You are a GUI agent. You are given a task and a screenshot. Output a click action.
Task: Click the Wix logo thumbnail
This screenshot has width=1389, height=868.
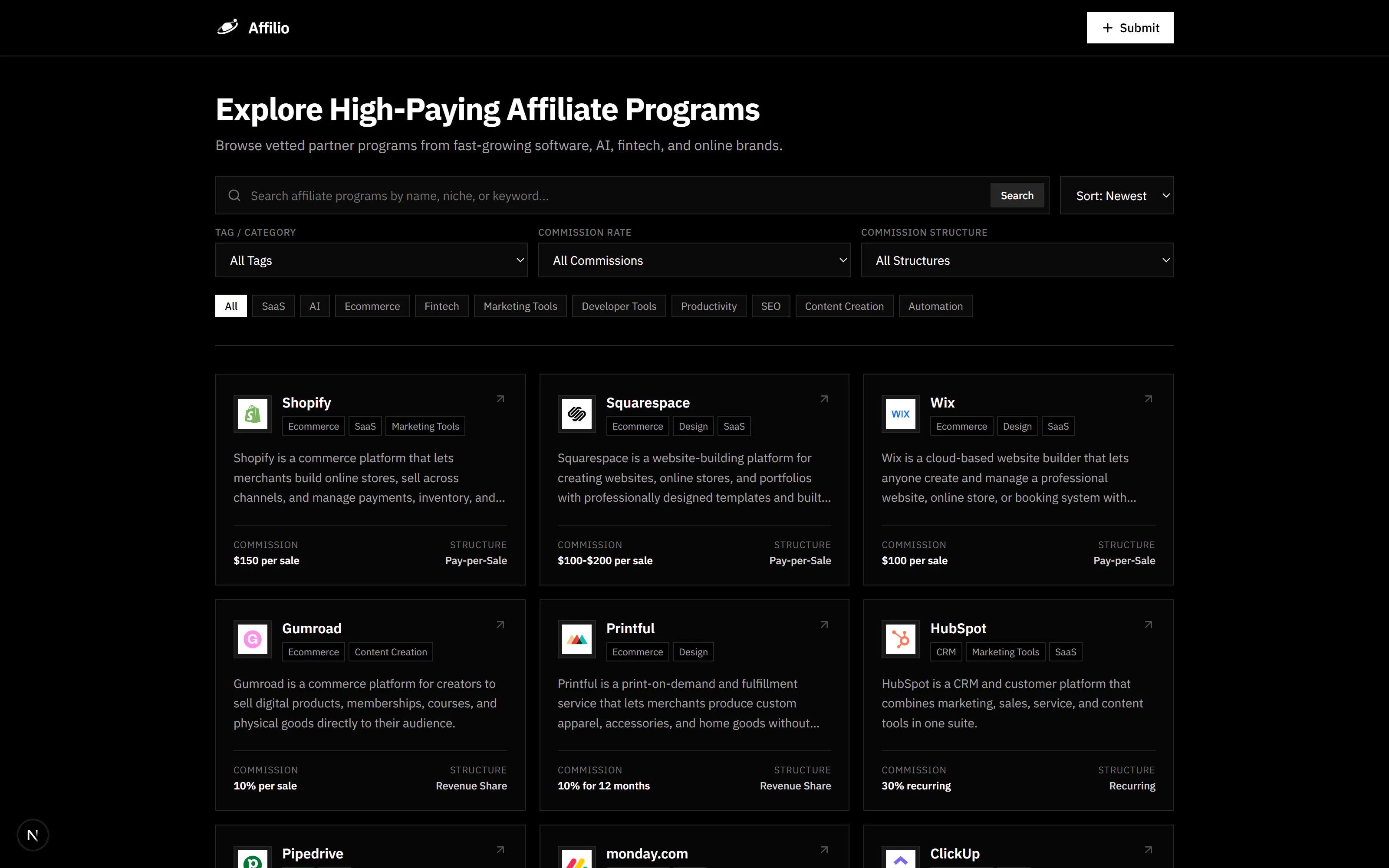901,414
